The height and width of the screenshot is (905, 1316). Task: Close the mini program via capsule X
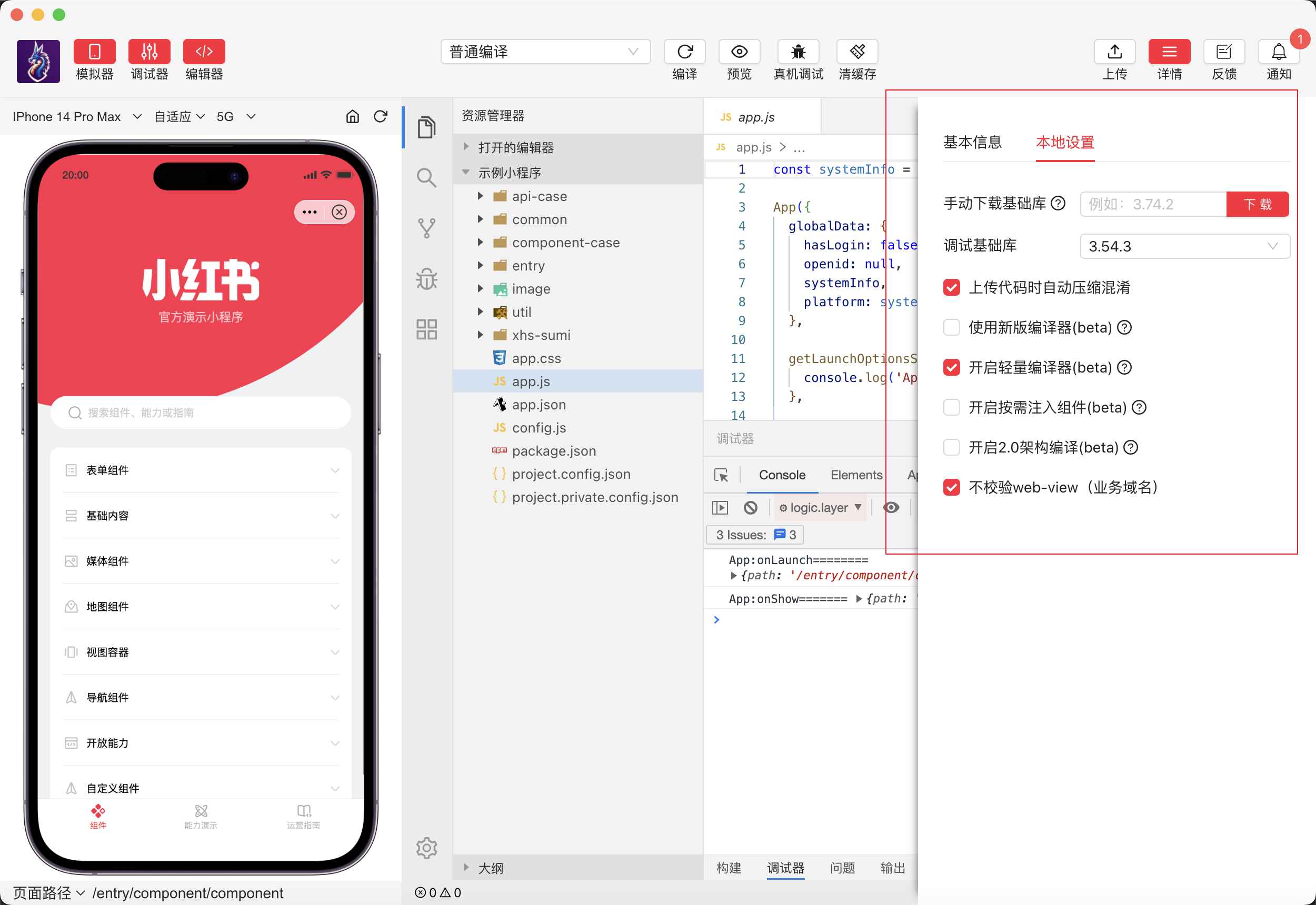[339, 212]
